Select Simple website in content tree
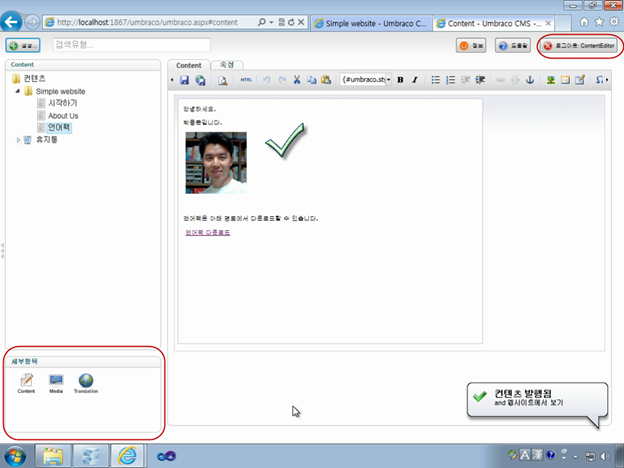 [60, 91]
